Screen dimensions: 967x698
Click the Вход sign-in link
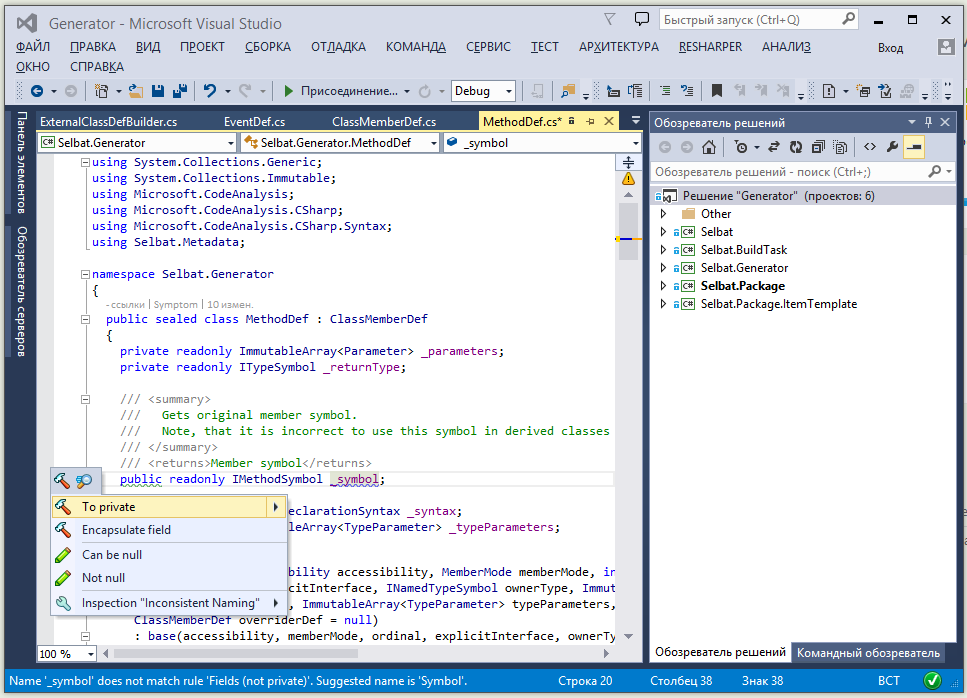(890, 48)
